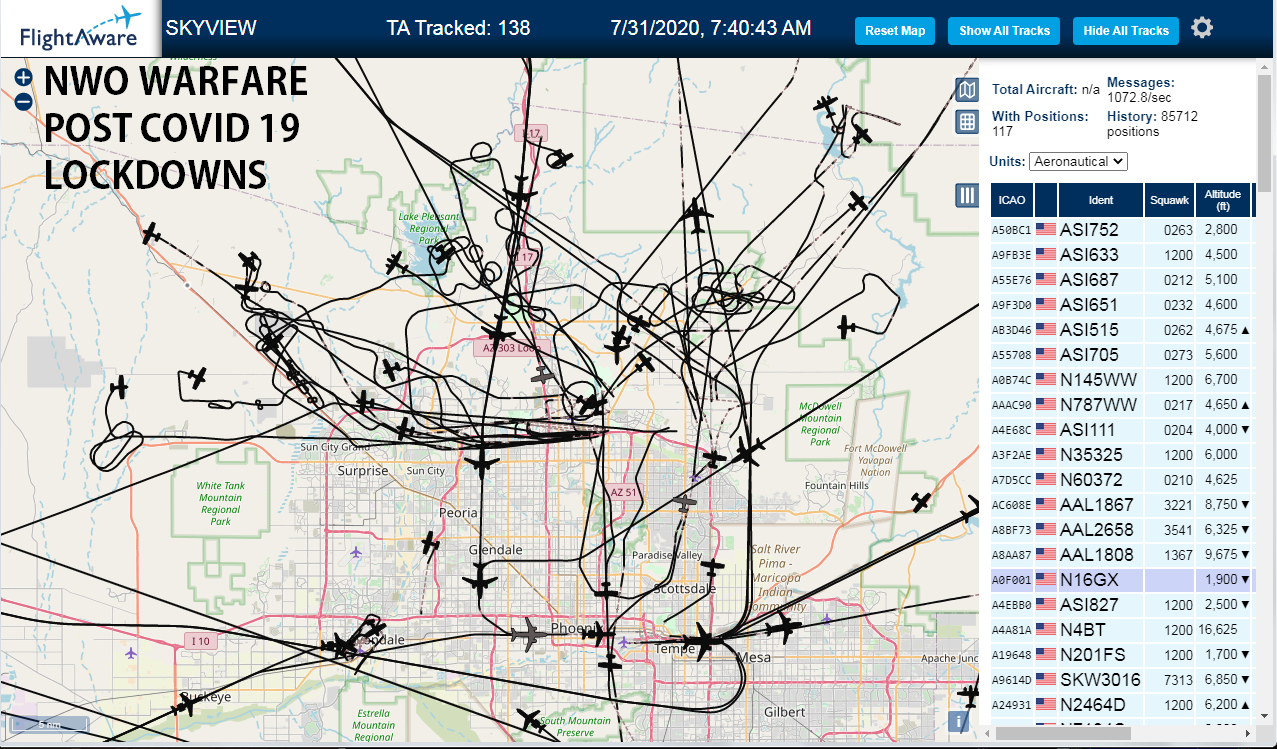1277x749 pixels.
Task: Select gray aircraft icon near AZ 51 marker
Action: point(685,502)
